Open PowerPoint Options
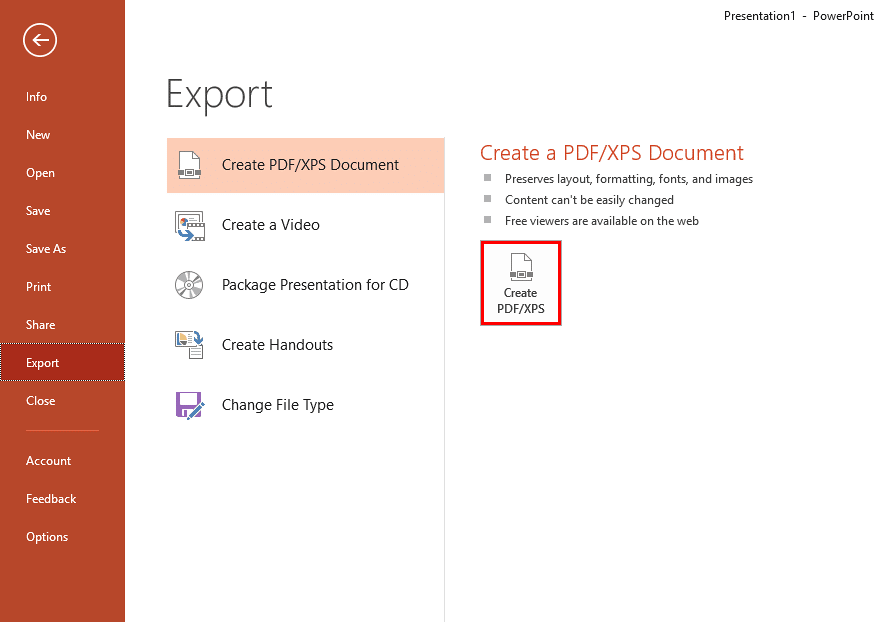 (x=47, y=536)
